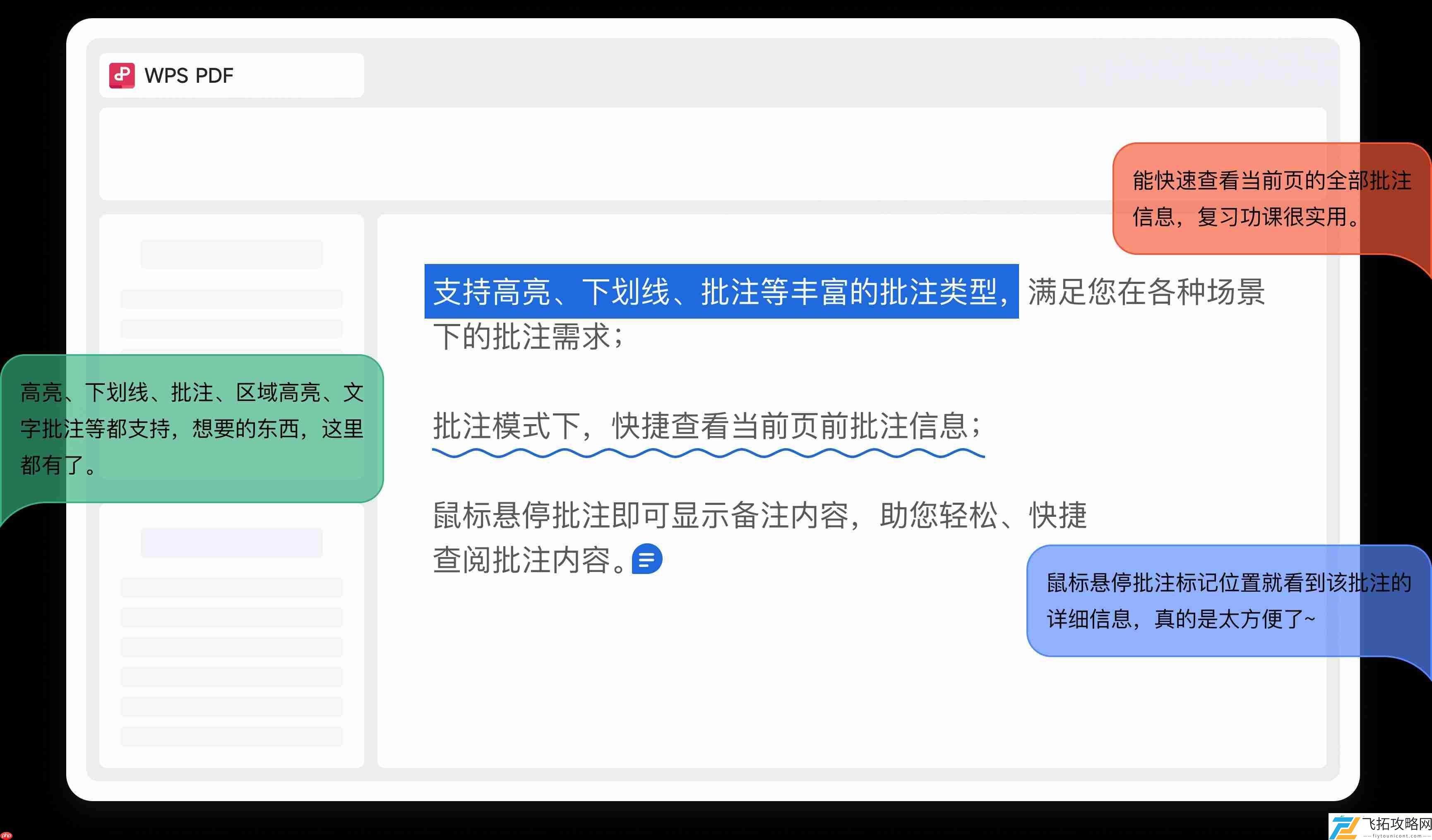Select the WPS PDF title tab
Image resolution: width=1432 pixels, height=840 pixels.
(x=231, y=75)
